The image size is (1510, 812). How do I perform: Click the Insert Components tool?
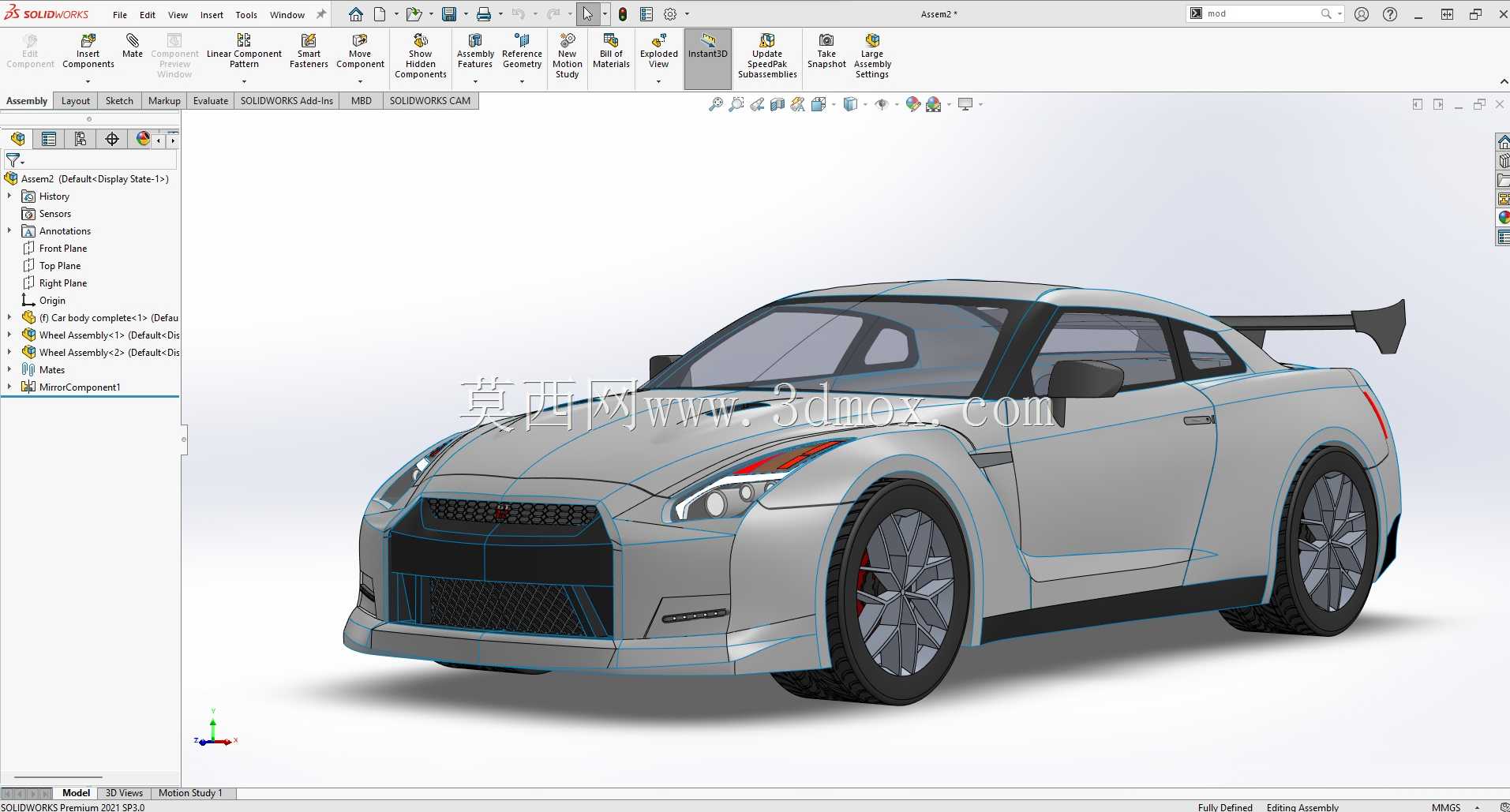pyautogui.click(x=88, y=52)
